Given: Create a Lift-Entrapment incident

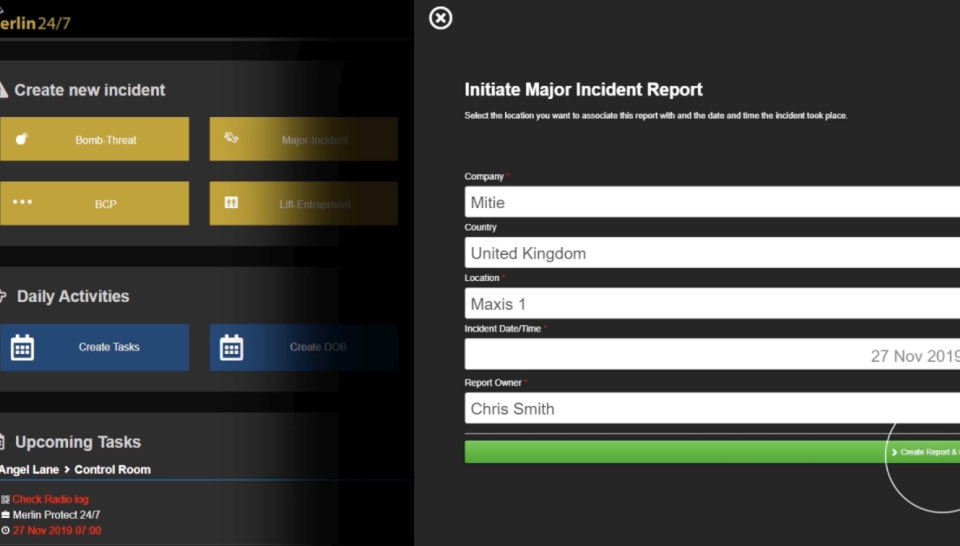Looking at the screenshot, I should (304, 203).
